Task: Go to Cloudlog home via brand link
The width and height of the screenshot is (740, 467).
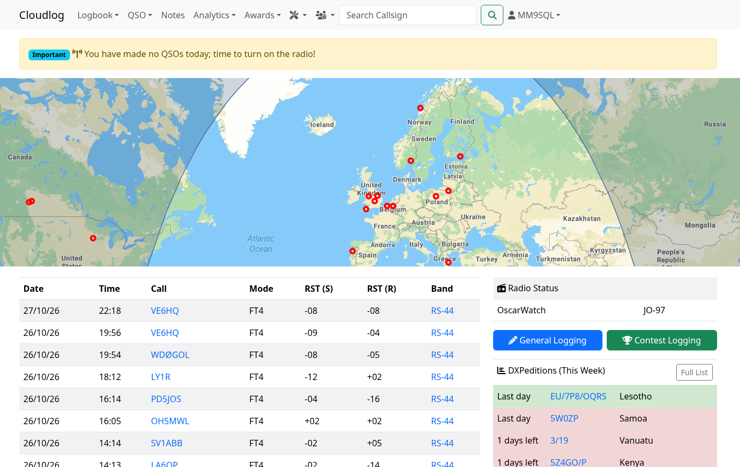Action: 42,15
